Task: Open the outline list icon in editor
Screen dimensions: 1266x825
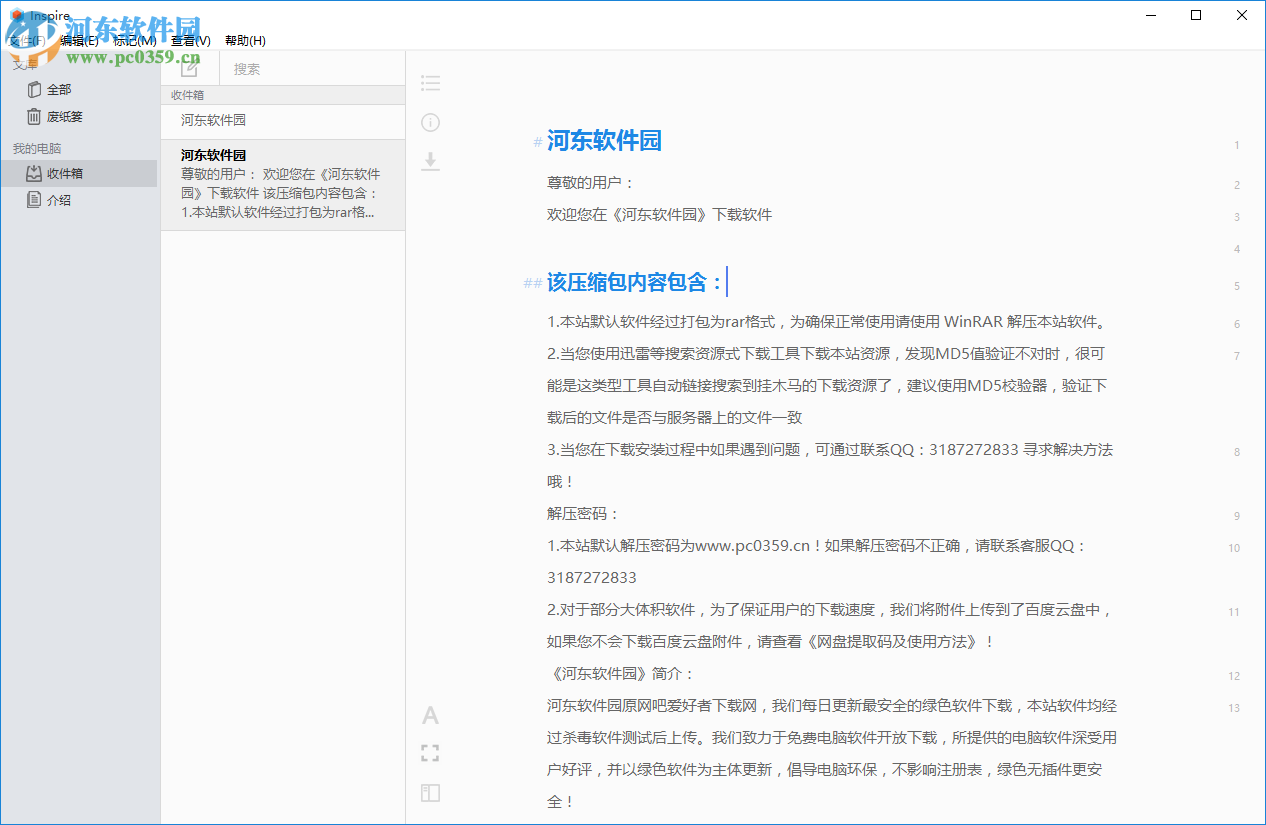Action: (x=430, y=83)
